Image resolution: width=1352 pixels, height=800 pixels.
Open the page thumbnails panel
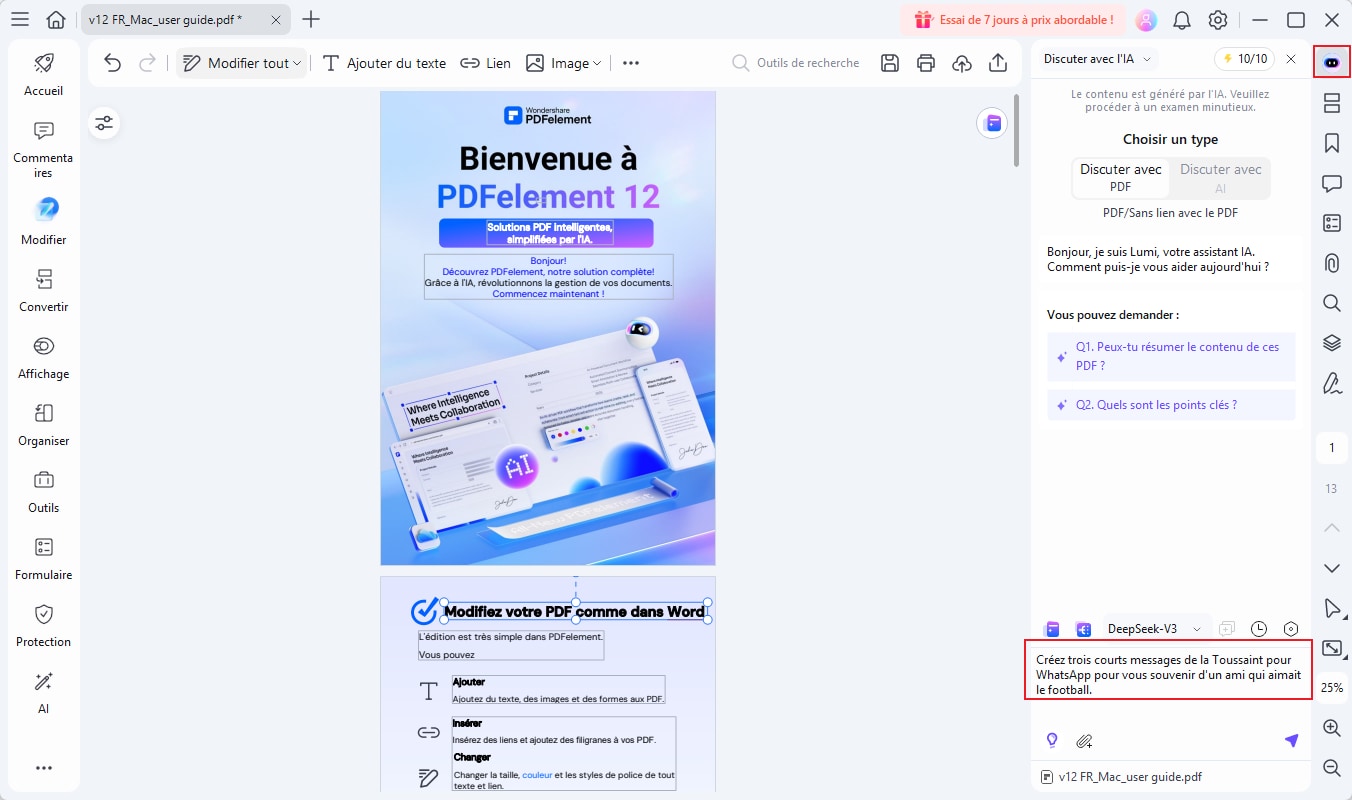pos(1331,103)
